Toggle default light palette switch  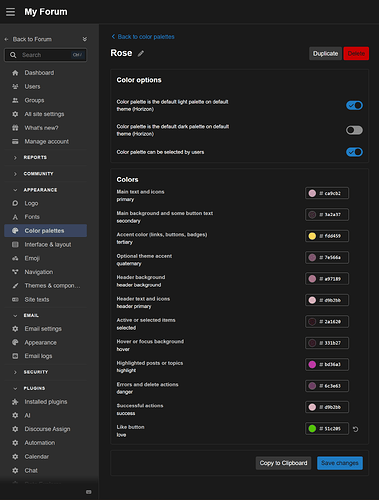pos(354,105)
